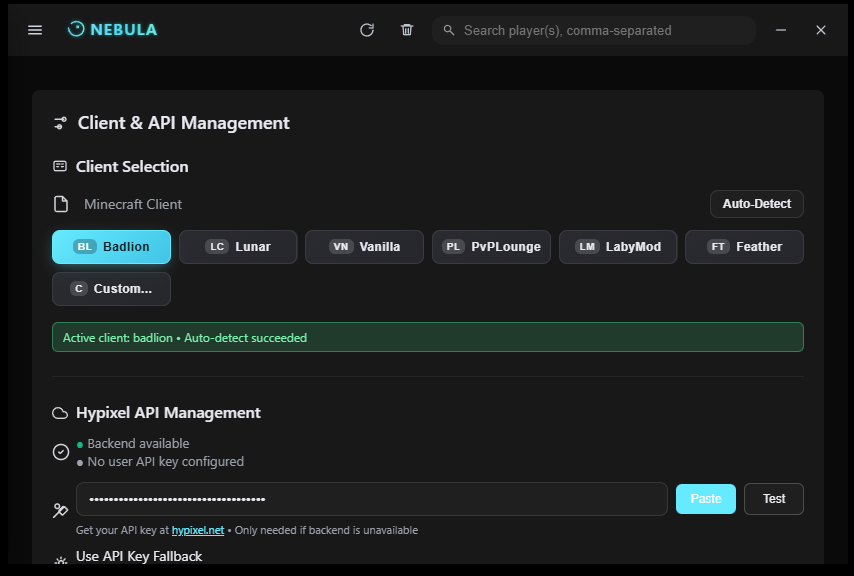Open the hamburger navigation menu
854x576 pixels.
[34, 29]
